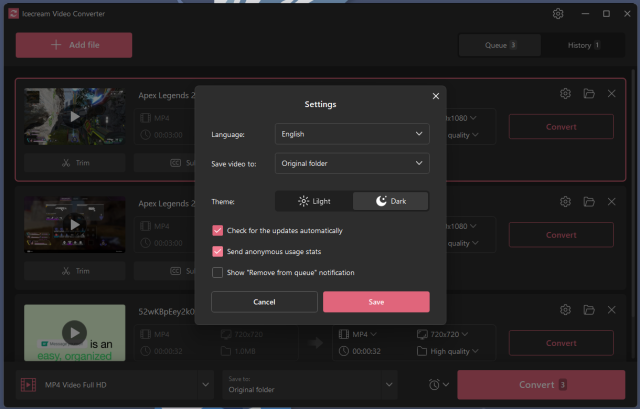Open settings gear for first Apex Legends video
640x409 pixels.
point(565,93)
